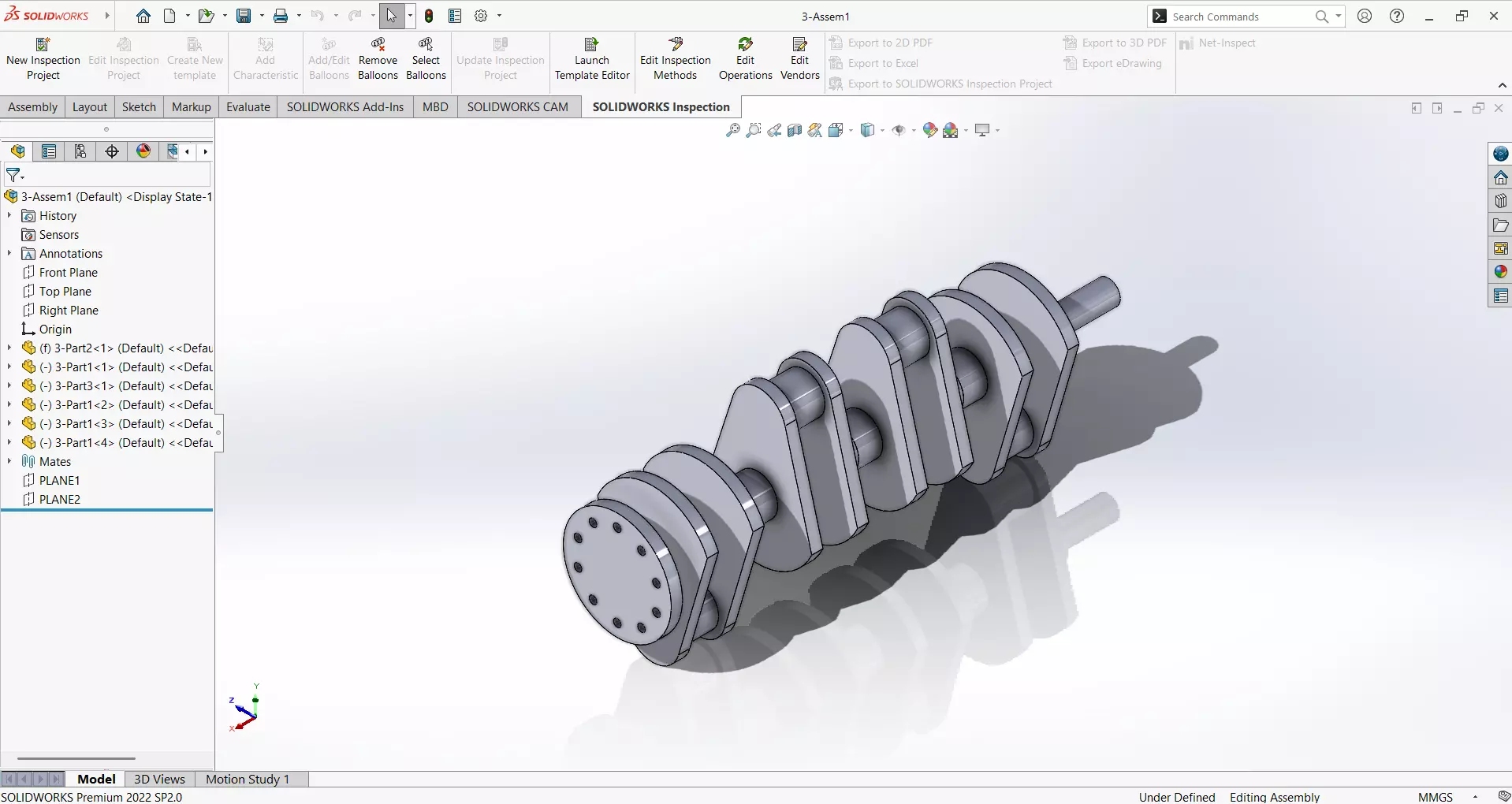Screen dimensions: 1512x804
Task: Open the unit system menu arrow beside MMGS
Action: [1475, 797]
